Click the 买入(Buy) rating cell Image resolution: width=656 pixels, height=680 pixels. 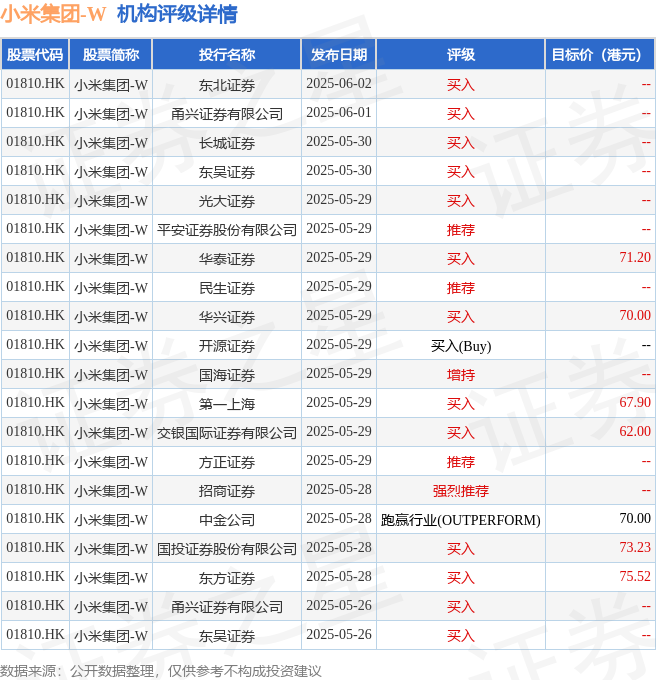point(461,346)
